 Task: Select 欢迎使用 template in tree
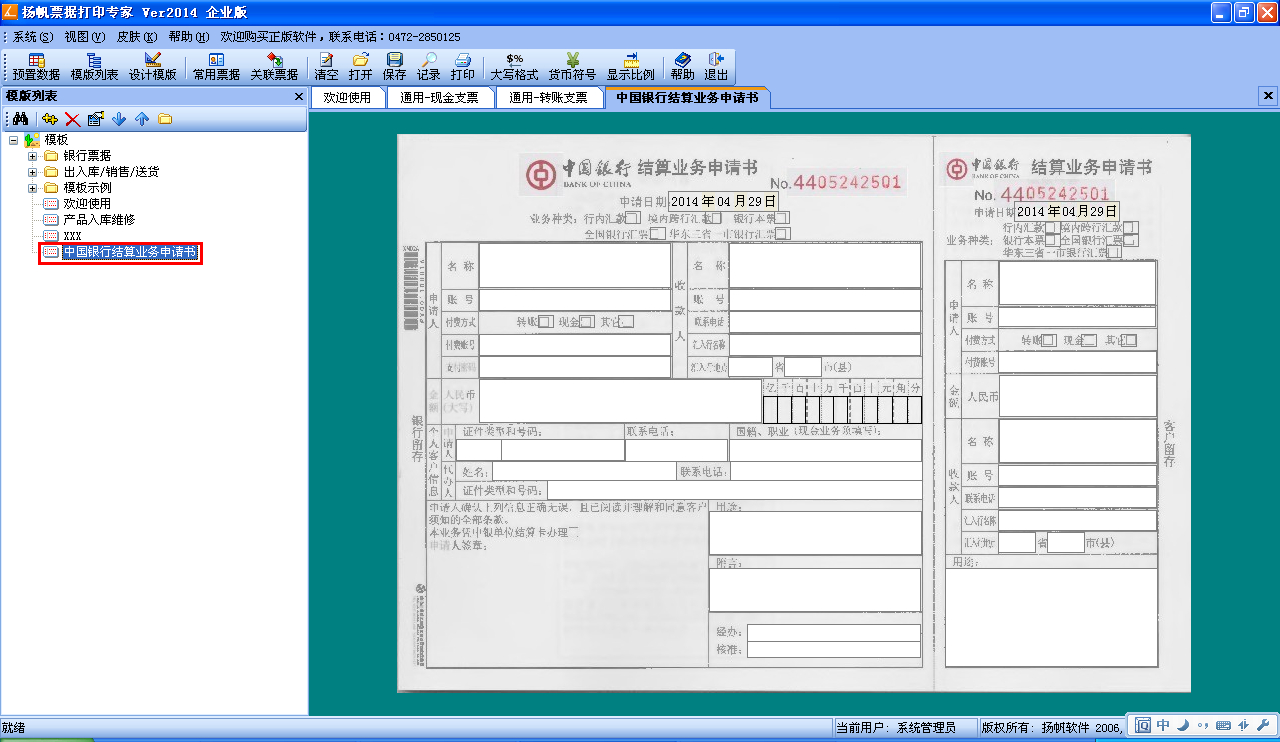[87, 204]
